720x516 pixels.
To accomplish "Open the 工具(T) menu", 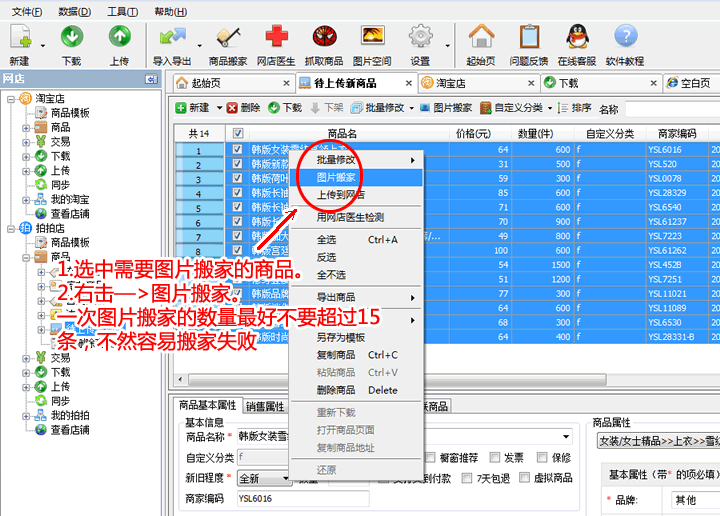I will point(123,11).
